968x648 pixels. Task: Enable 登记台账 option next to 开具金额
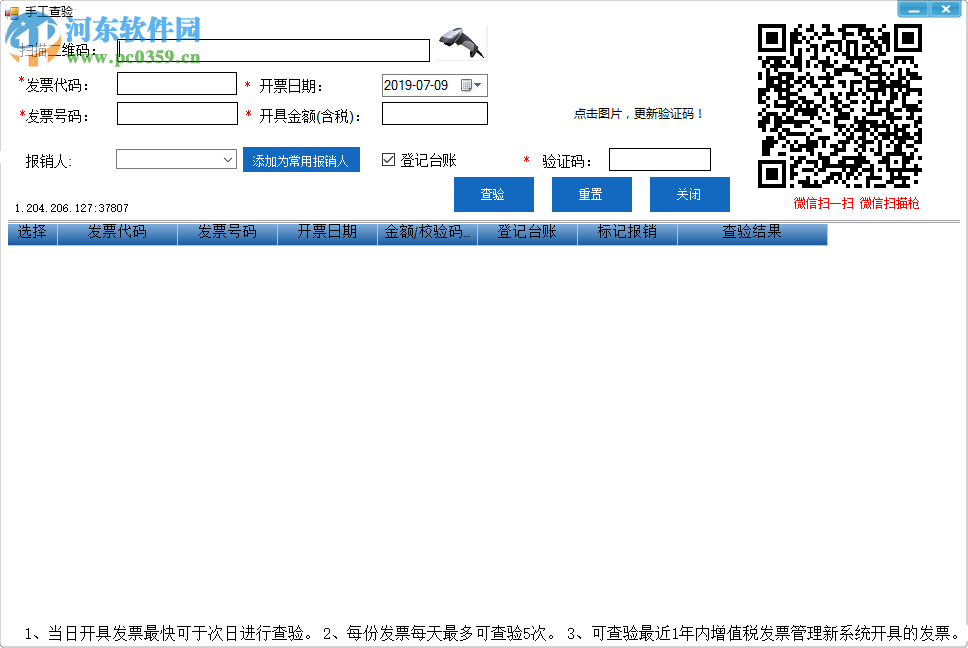(389, 159)
